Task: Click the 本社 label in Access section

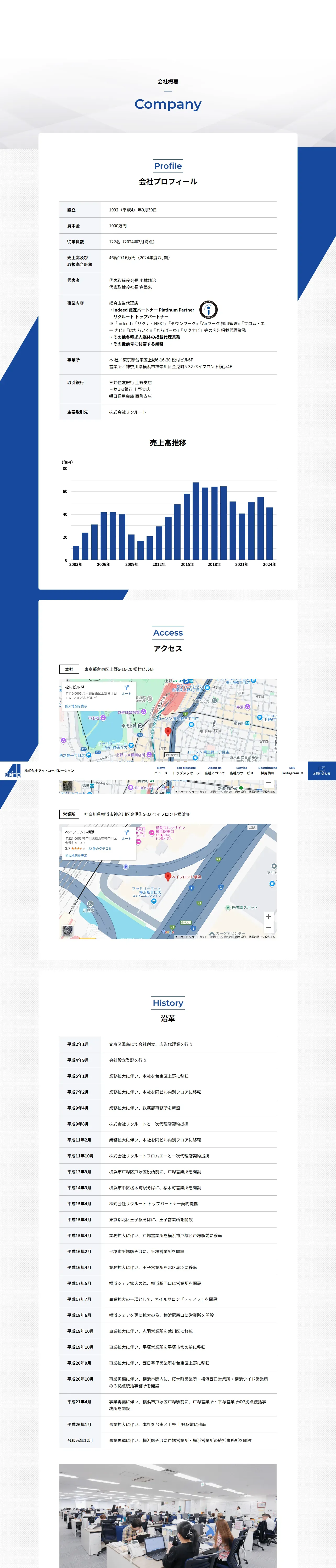Action: (x=69, y=670)
